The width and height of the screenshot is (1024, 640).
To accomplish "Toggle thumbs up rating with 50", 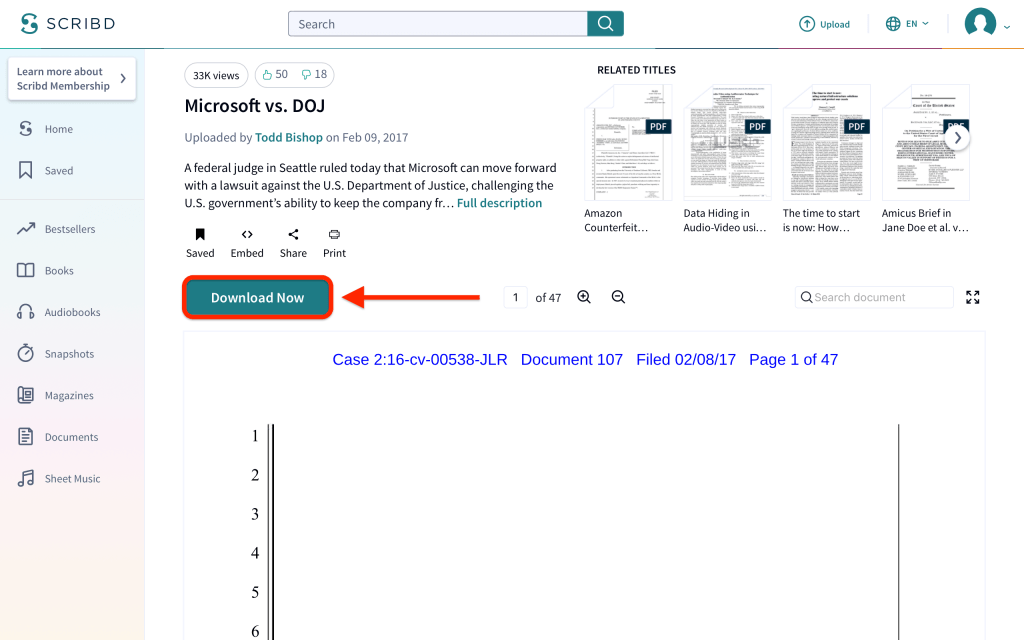I will coord(273,75).
